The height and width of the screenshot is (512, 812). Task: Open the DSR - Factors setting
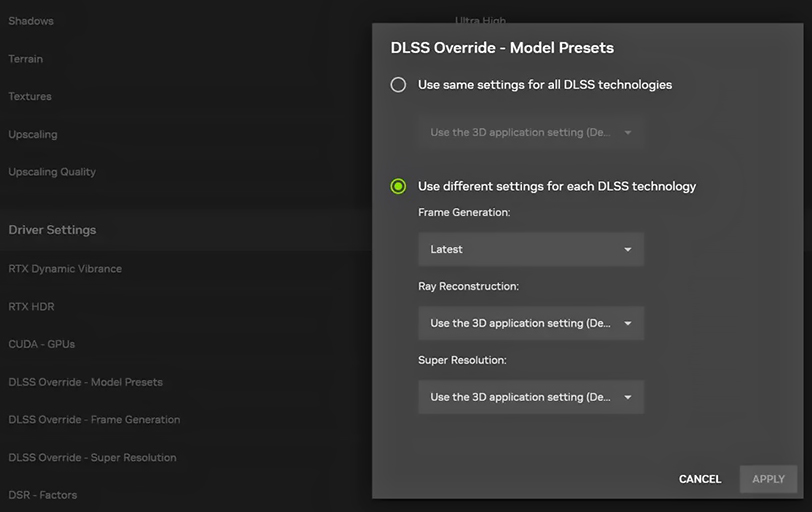point(43,495)
